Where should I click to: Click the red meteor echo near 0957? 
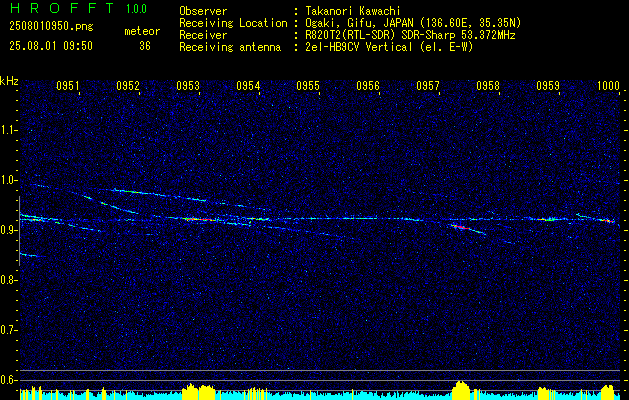[x=461, y=227]
